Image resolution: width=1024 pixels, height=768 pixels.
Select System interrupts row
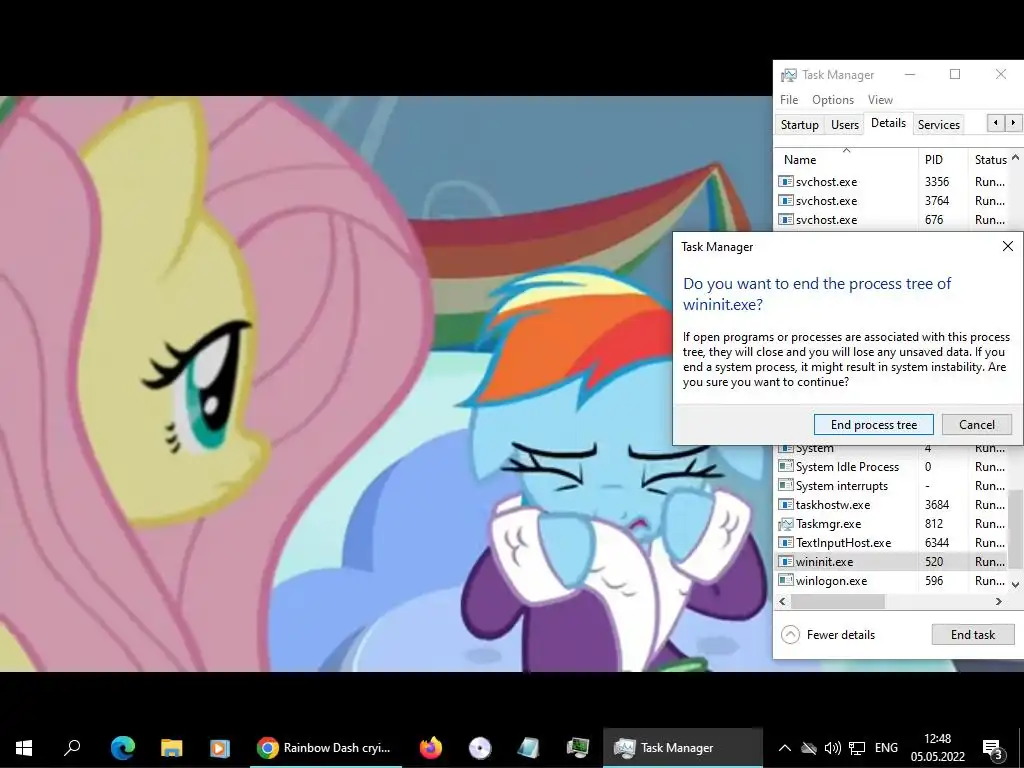[x=892, y=485]
